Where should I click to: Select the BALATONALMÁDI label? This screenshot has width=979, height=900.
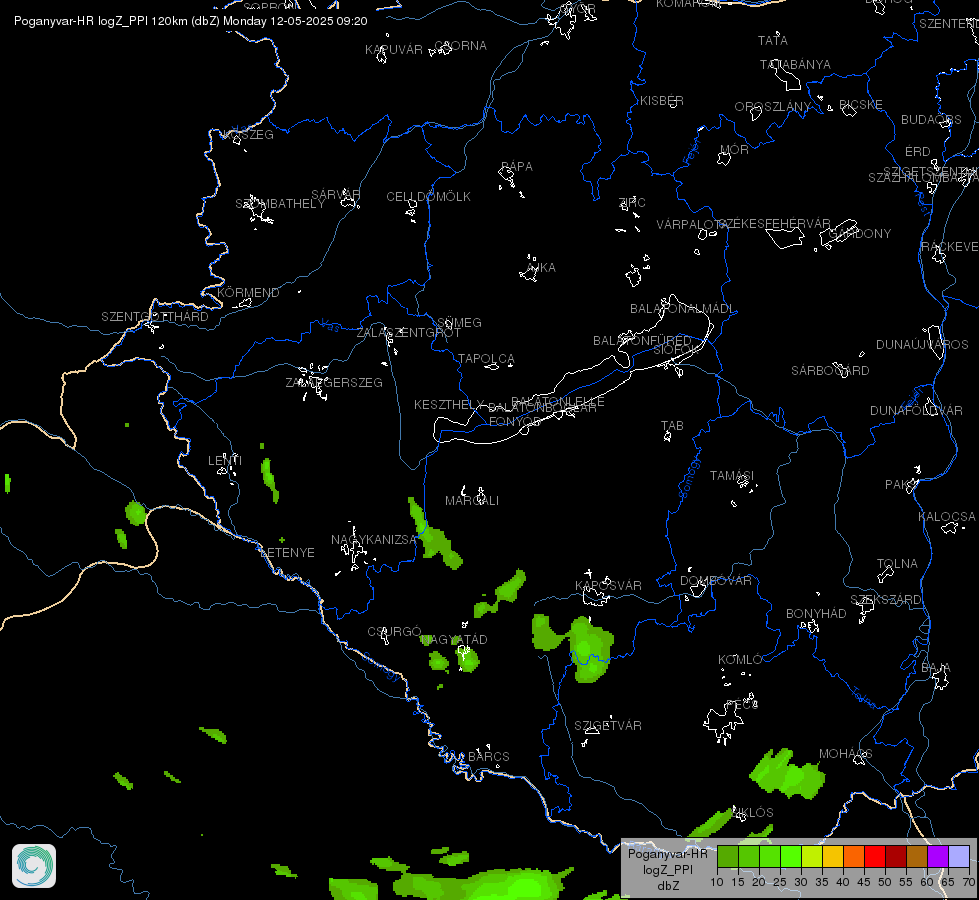pos(682,309)
